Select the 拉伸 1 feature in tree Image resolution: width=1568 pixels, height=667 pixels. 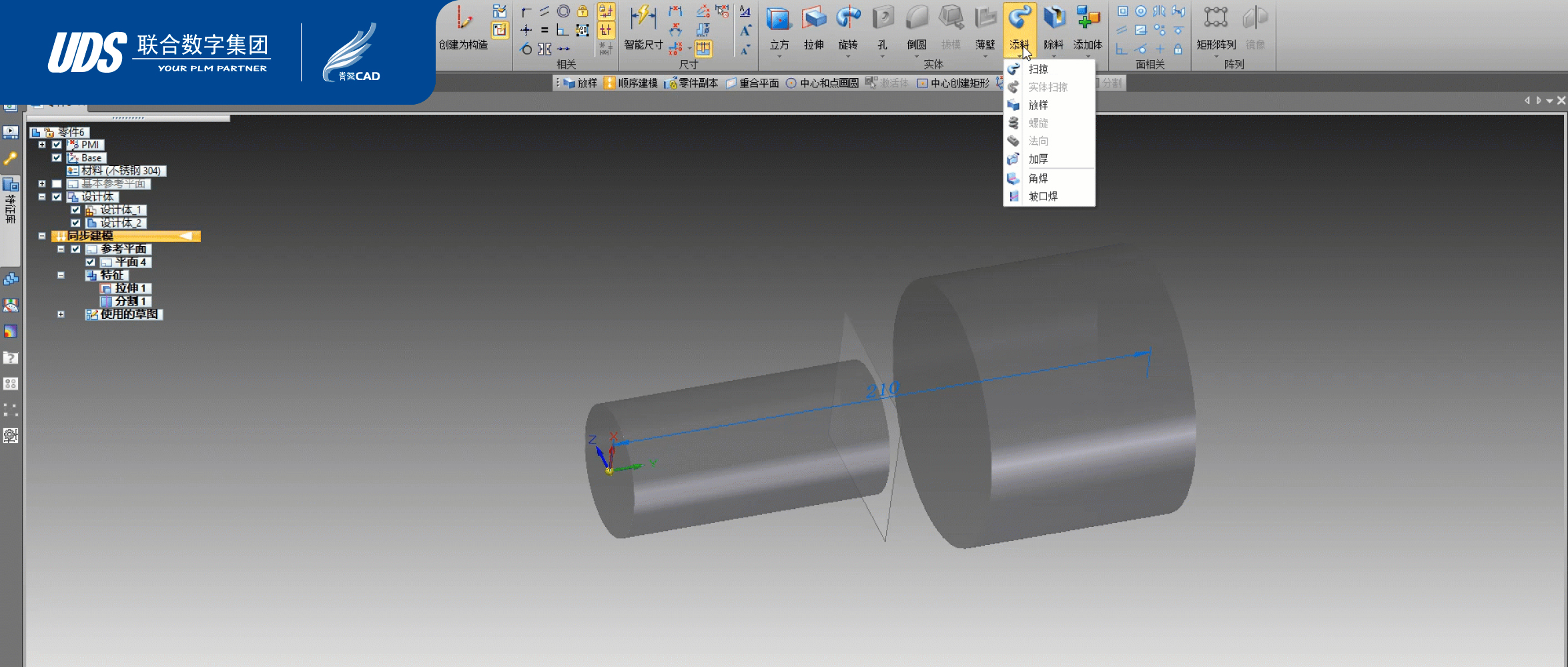tap(125, 288)
